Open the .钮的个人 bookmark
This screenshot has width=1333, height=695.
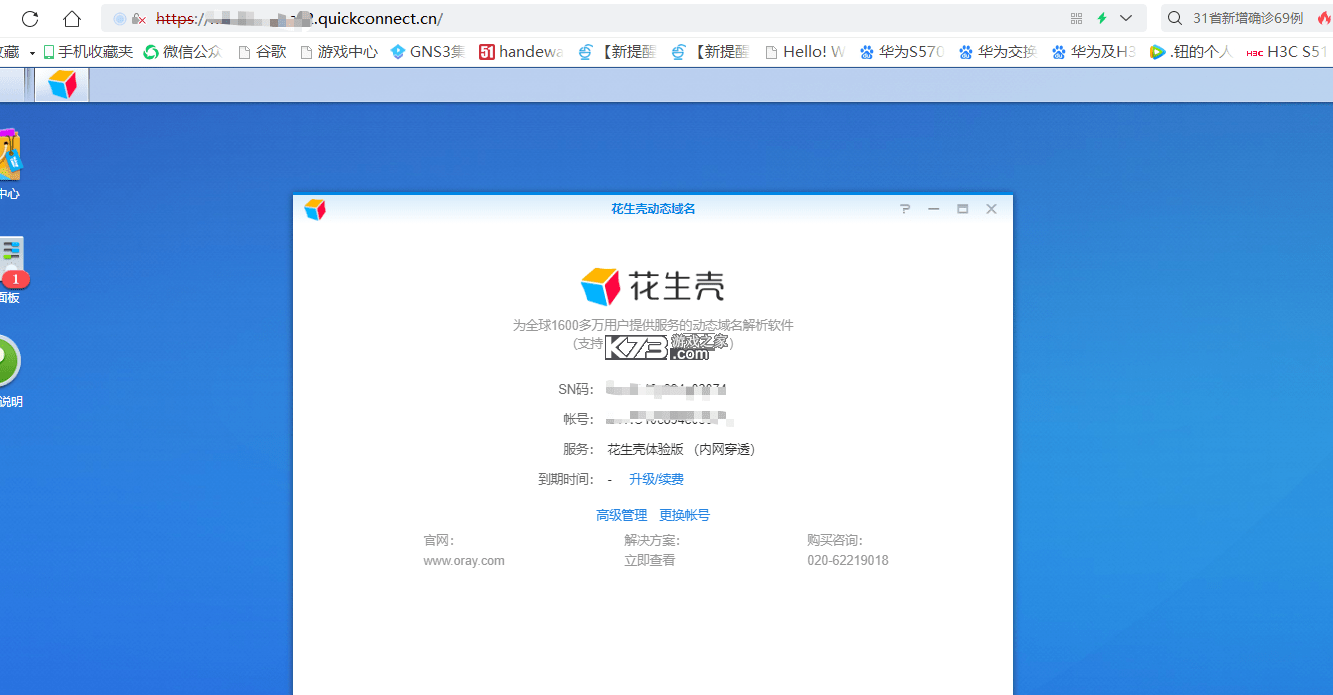click(1191, 52)
